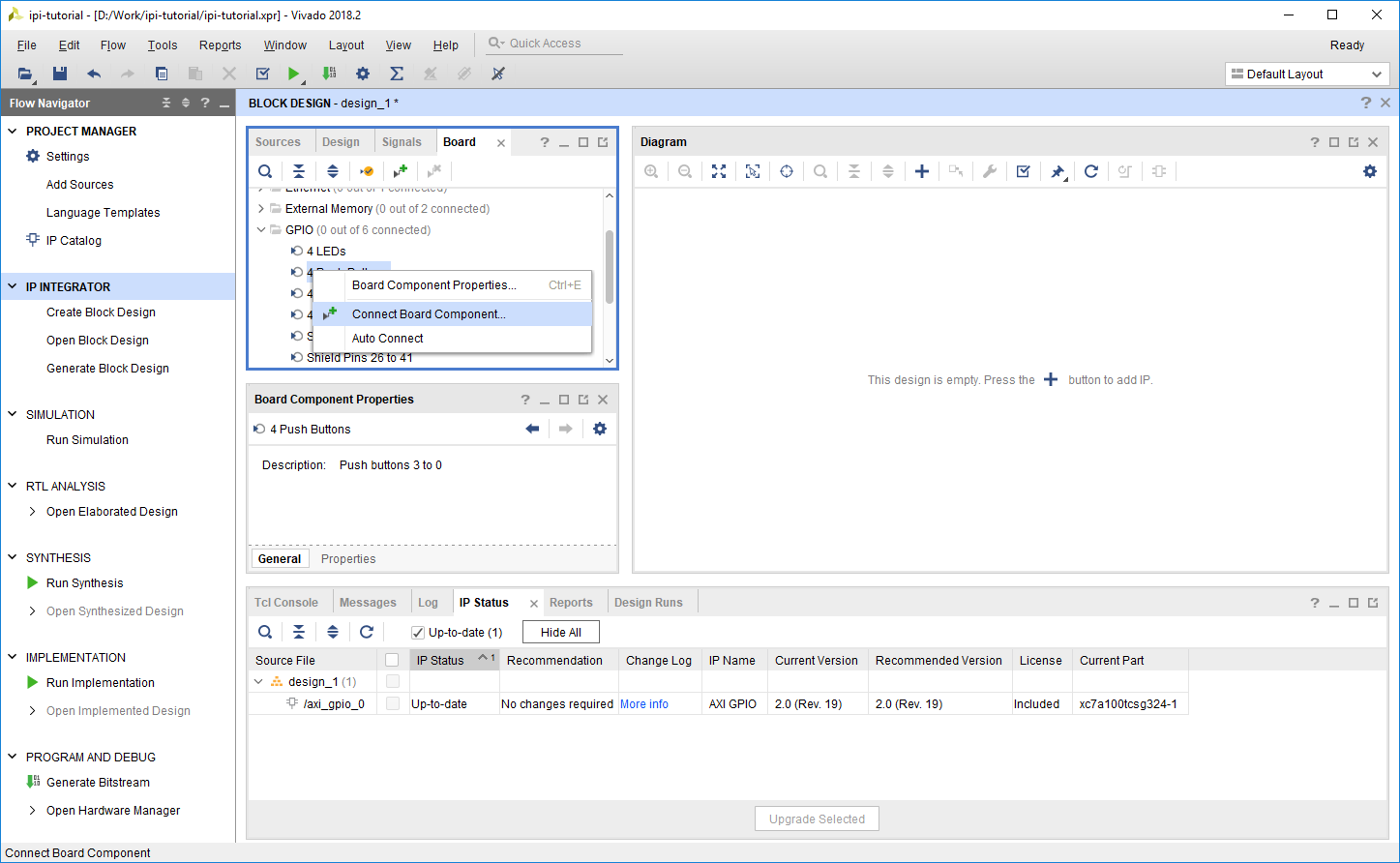Save the project with the floppy disk icon

click(60, 74)
